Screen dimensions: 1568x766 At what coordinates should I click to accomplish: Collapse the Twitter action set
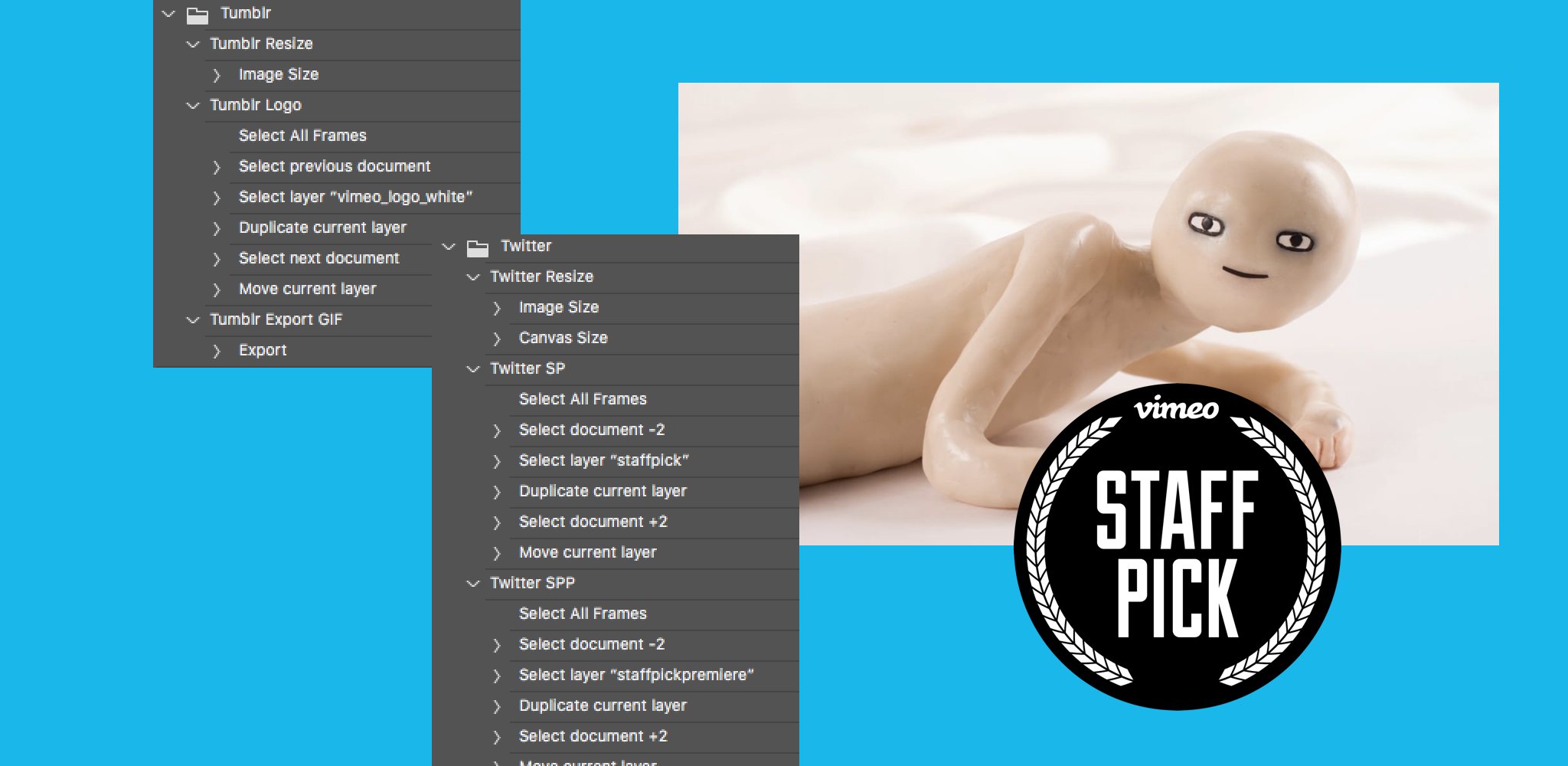449,247
